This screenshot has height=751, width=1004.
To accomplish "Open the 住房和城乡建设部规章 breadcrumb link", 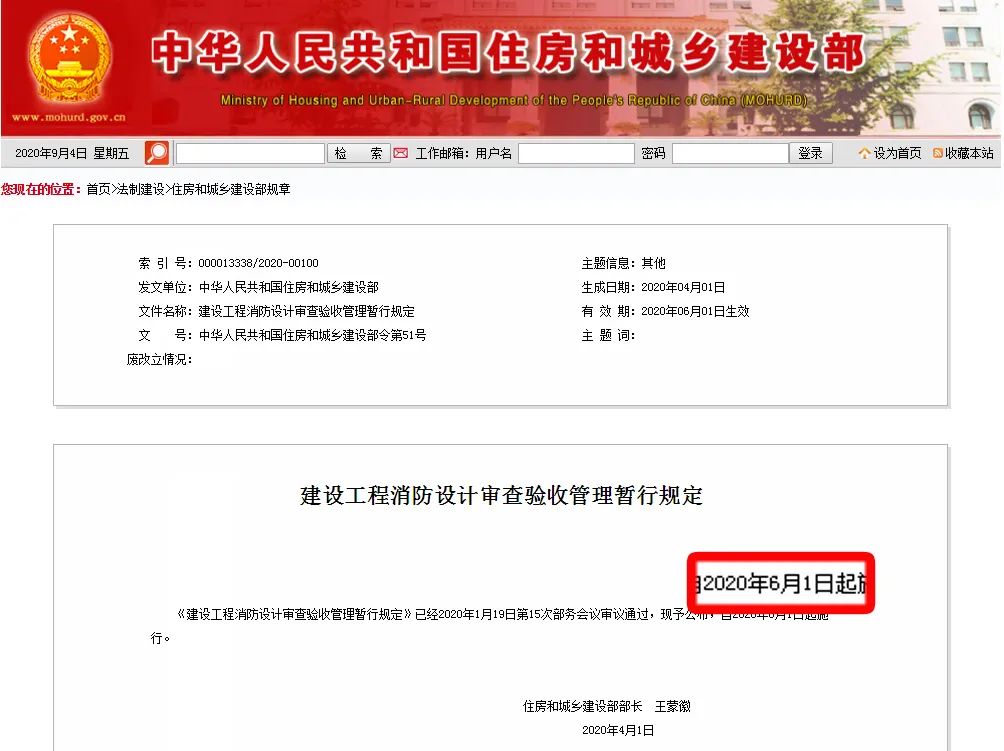I will [231, 189].
